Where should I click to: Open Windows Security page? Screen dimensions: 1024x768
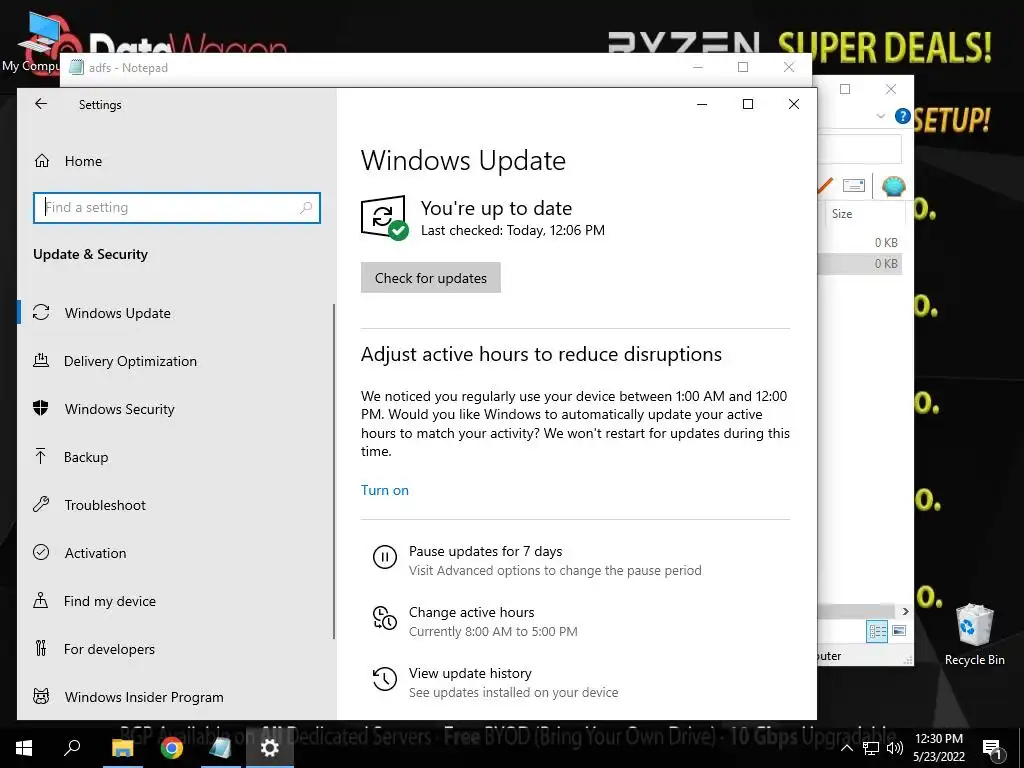coord(120,409)
